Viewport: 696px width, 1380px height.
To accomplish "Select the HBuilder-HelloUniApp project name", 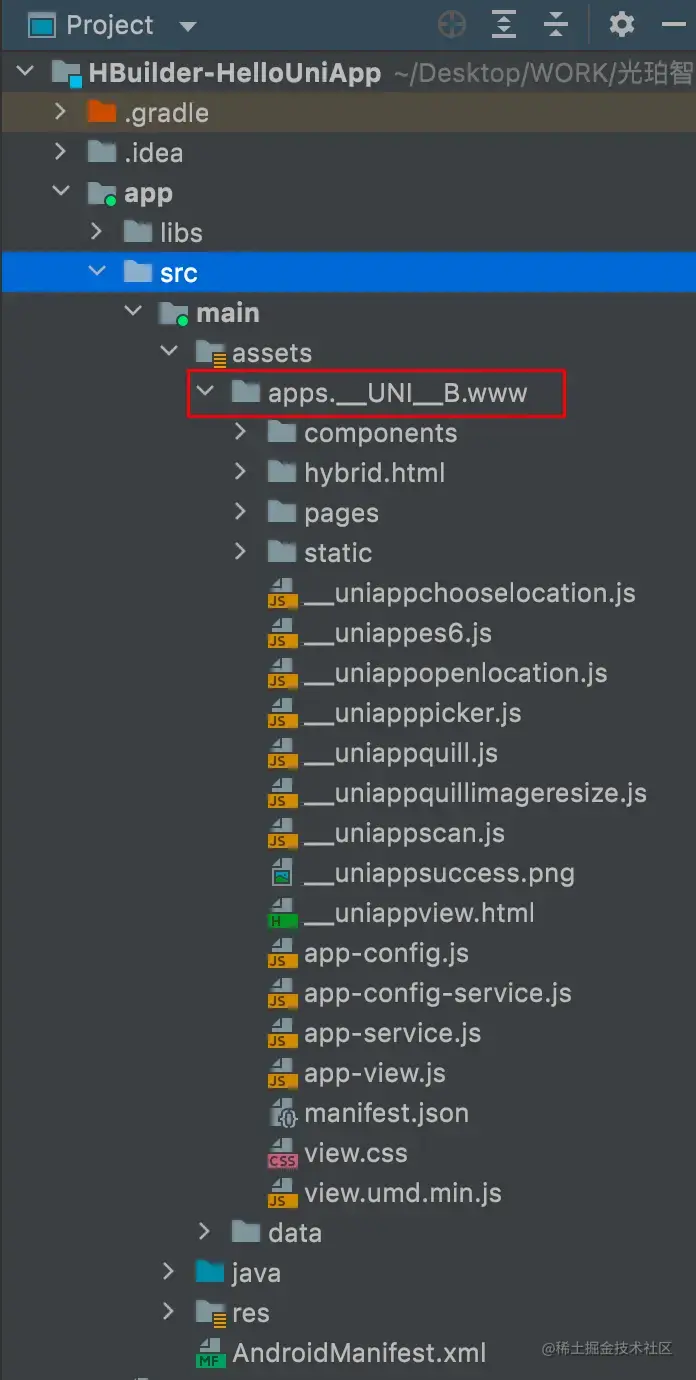I will [235, 73].
